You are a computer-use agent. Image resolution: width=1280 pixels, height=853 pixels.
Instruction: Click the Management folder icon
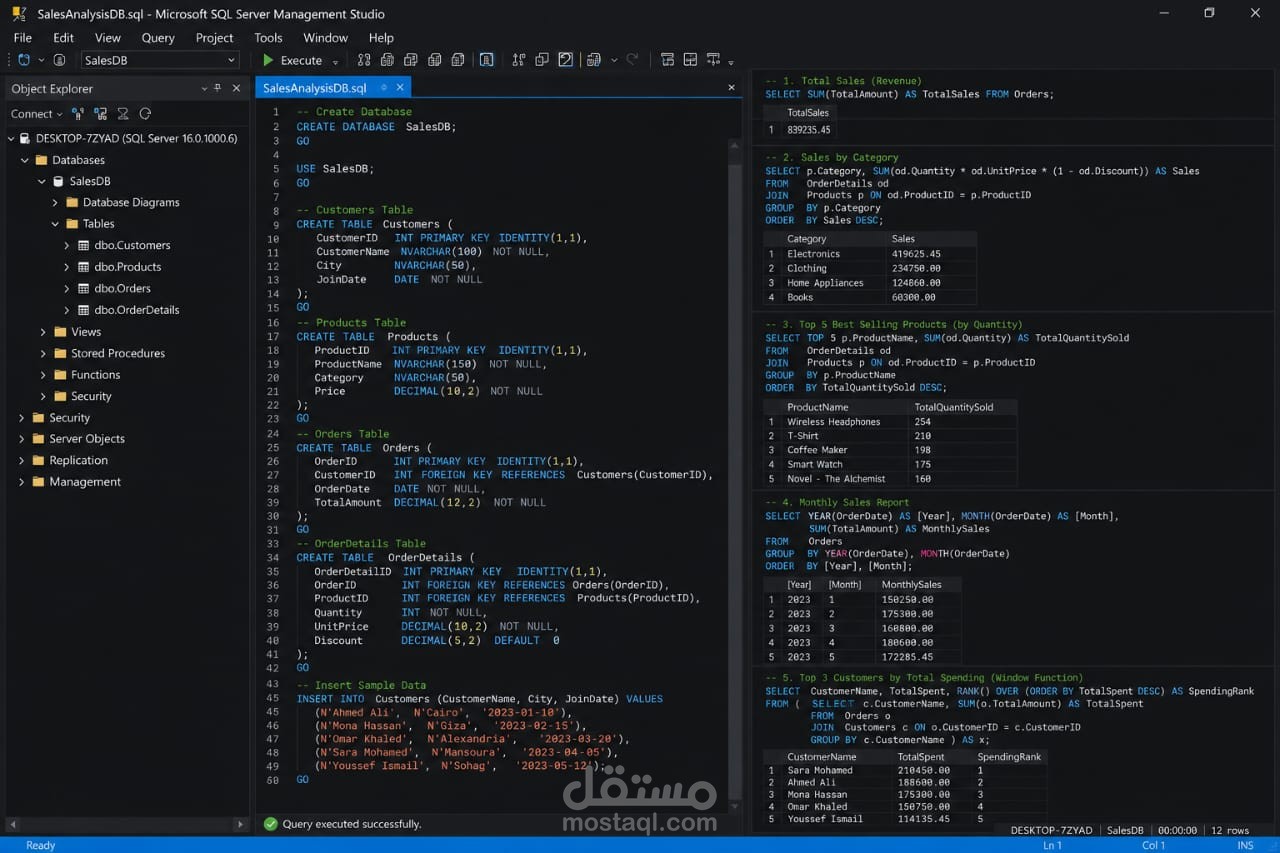click(x=38, y=482)
